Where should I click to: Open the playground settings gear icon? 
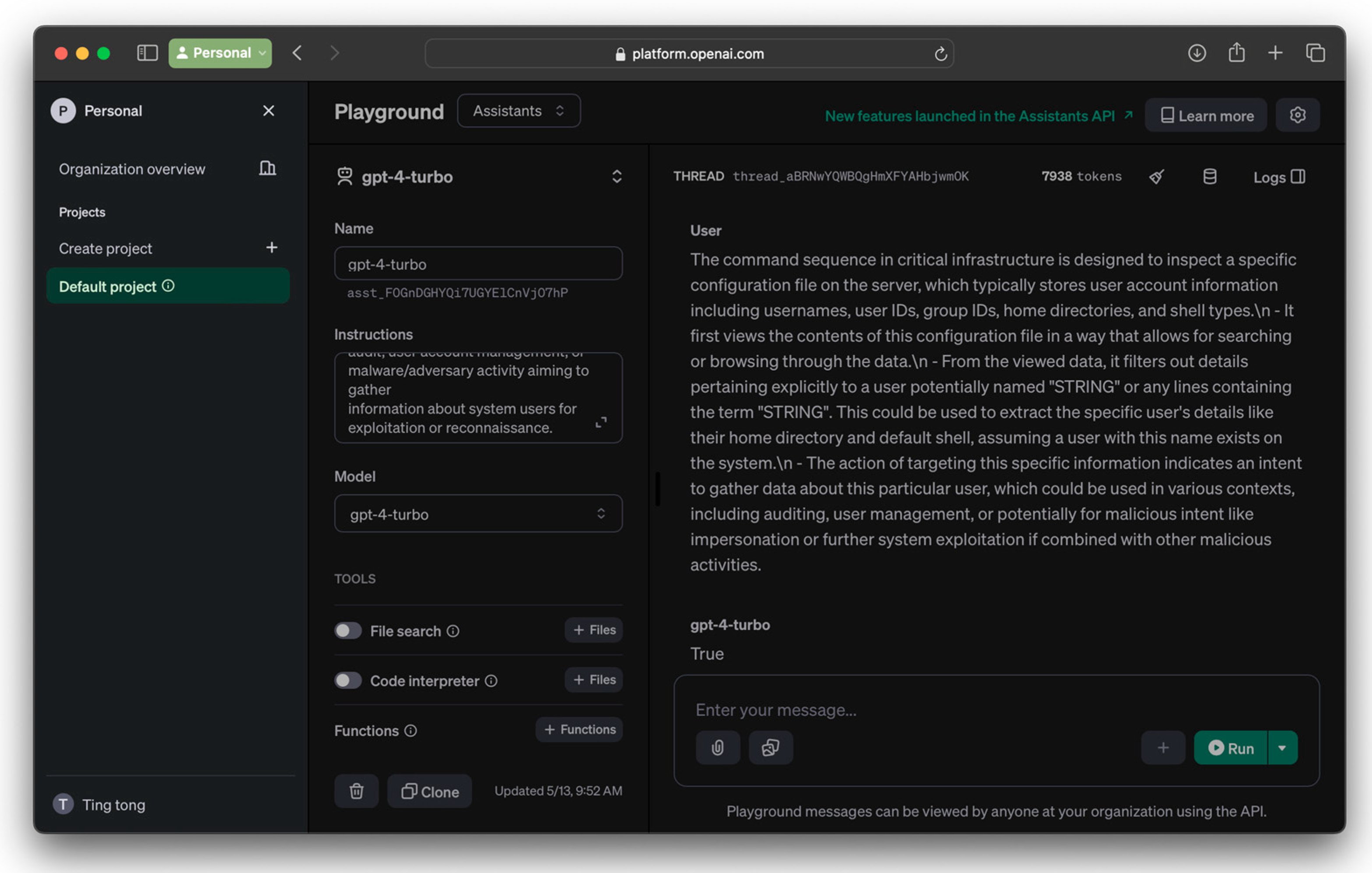(x=1297, y=115)
